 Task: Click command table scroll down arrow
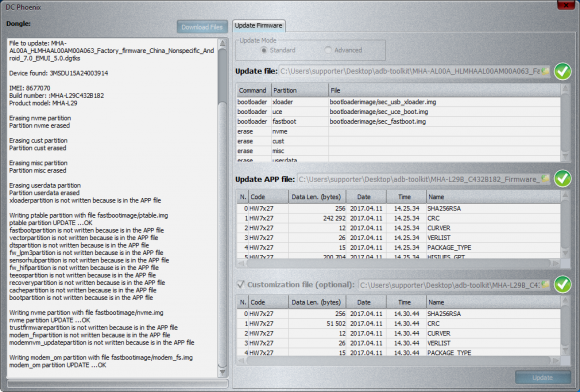coord(565,157)
